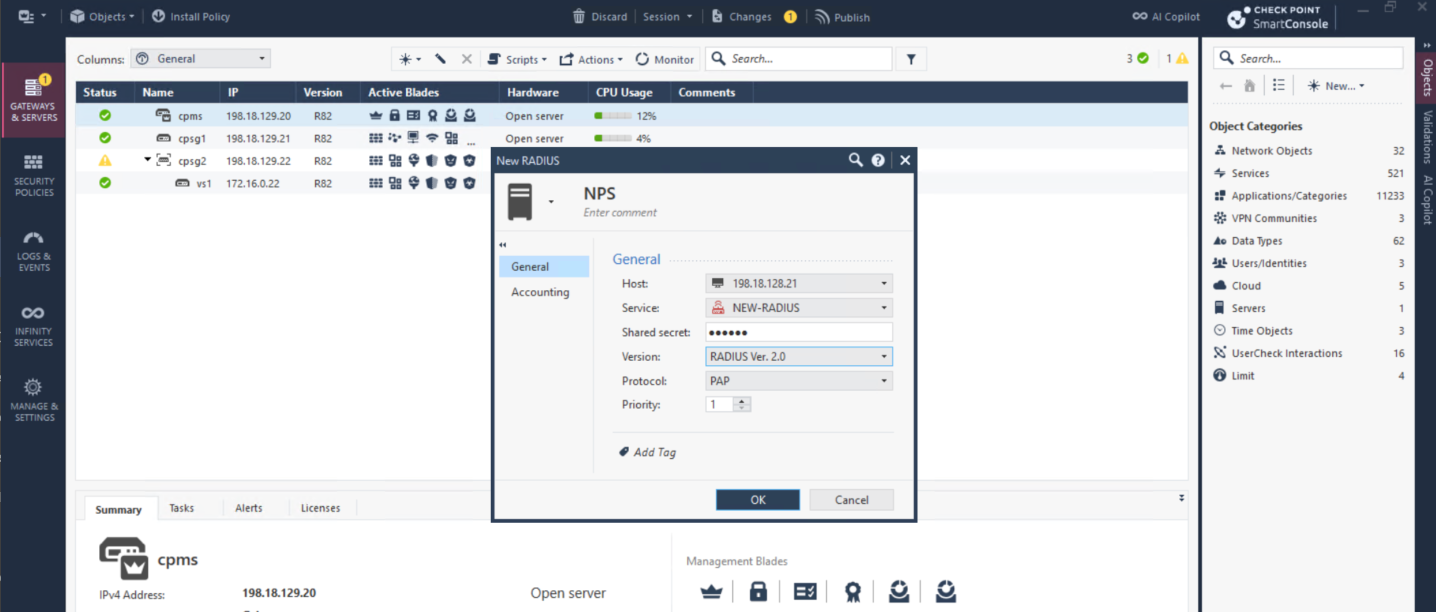1436x612 pixels.
Task: Open the Infinity Services view
Action: 33,326
